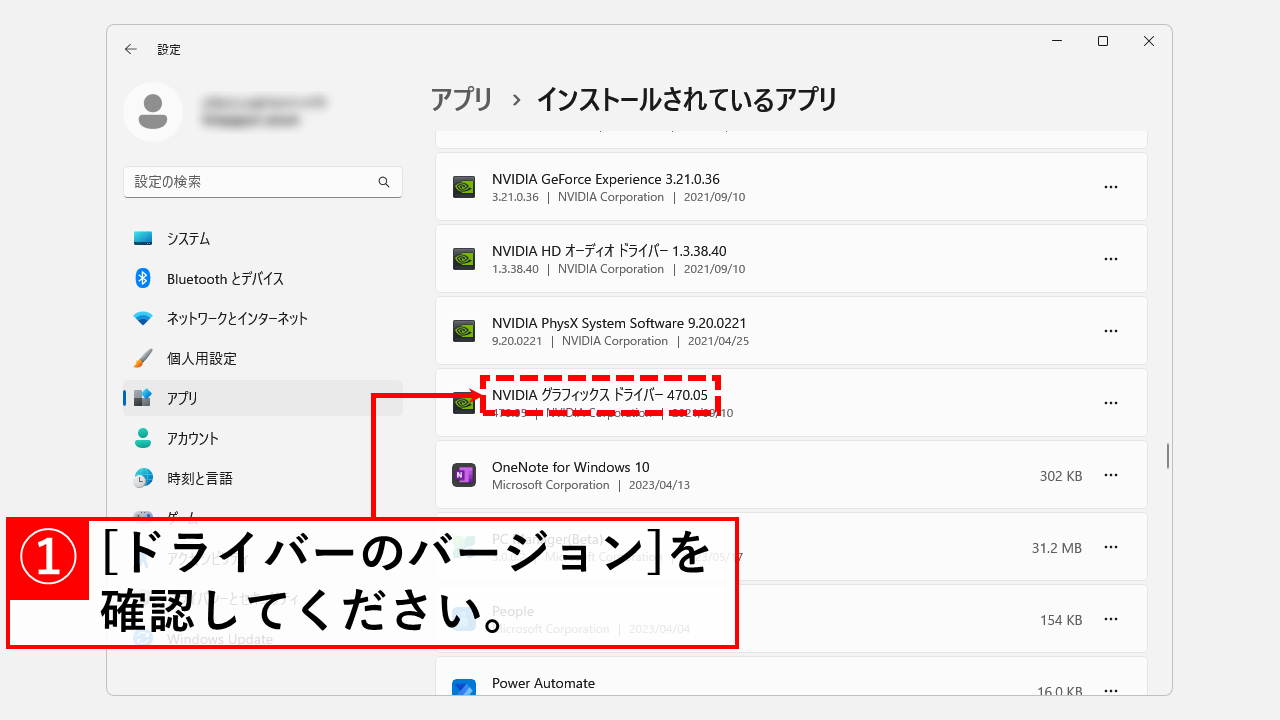The image size is (1280, 720).
Task: Open more options for NVIDIA GeForce Experience
Action: (1110, 187)
